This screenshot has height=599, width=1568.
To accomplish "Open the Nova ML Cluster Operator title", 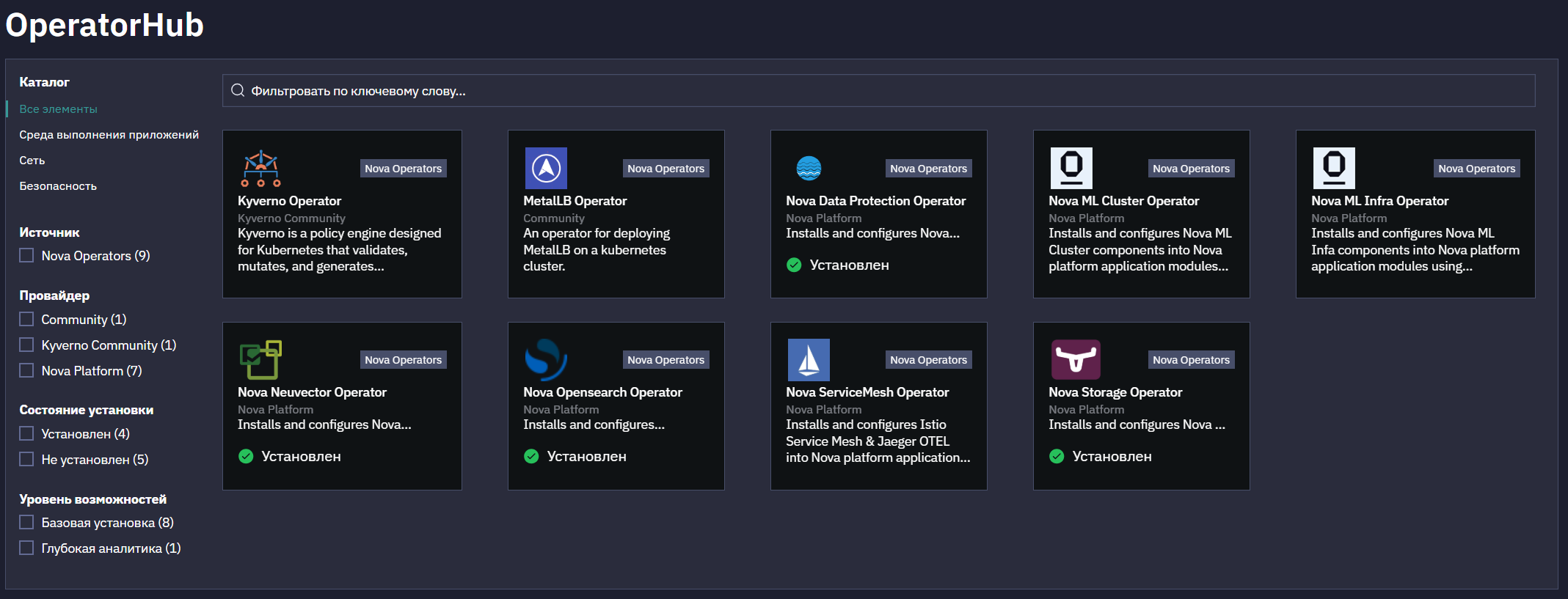I will click(1123, 200).
